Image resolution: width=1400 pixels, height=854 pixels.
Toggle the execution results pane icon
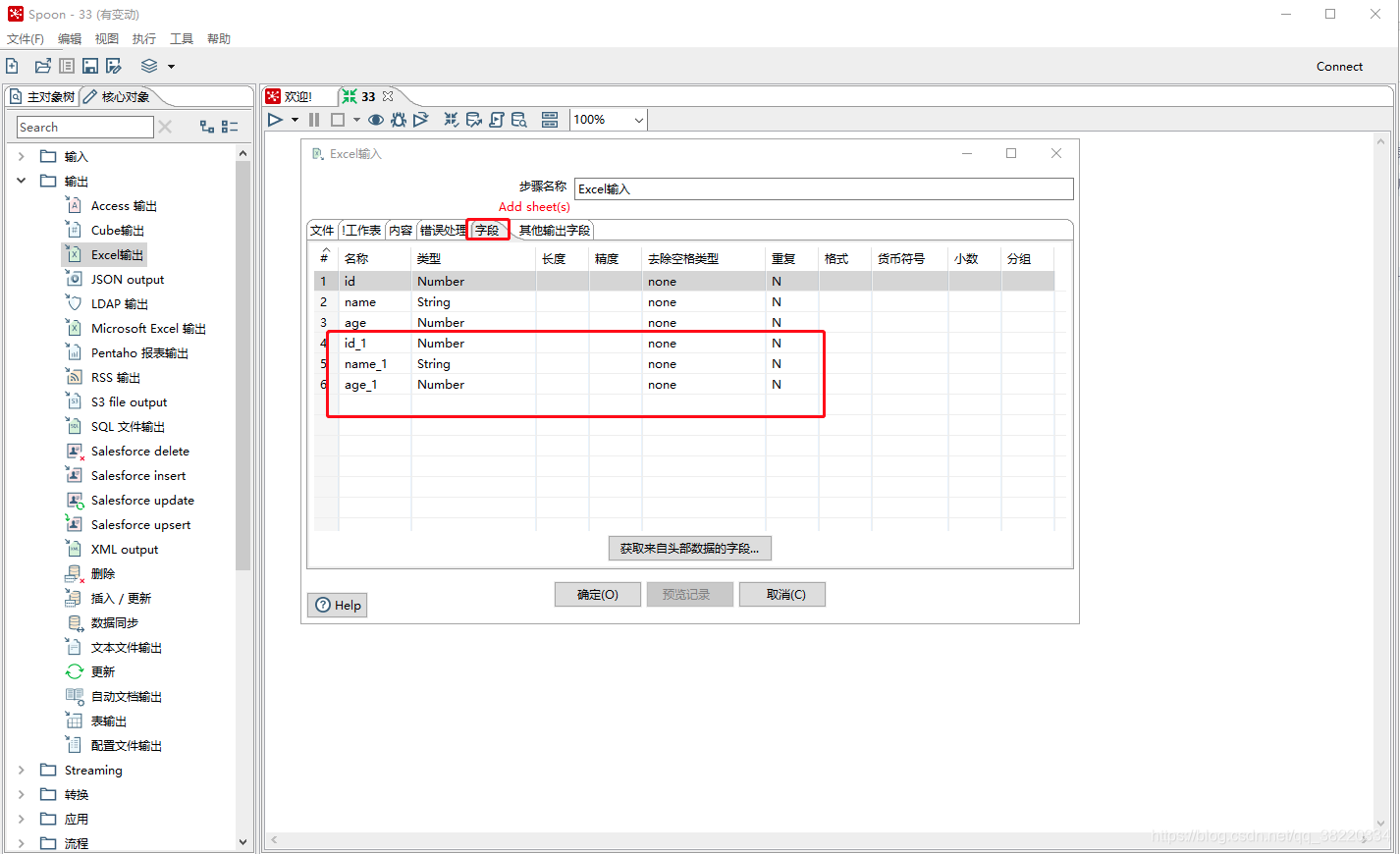click(550, 120)
